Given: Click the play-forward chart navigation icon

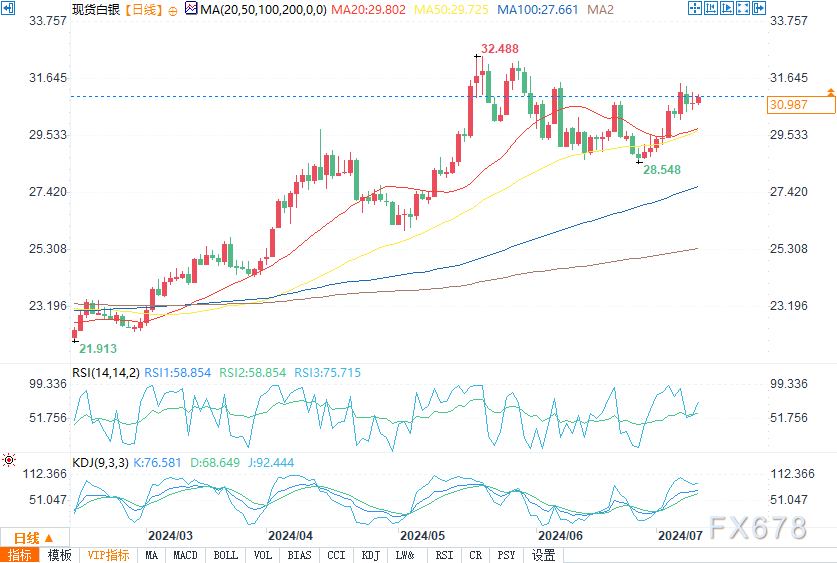Looking at the screenshot, I should tap(727, 8).
